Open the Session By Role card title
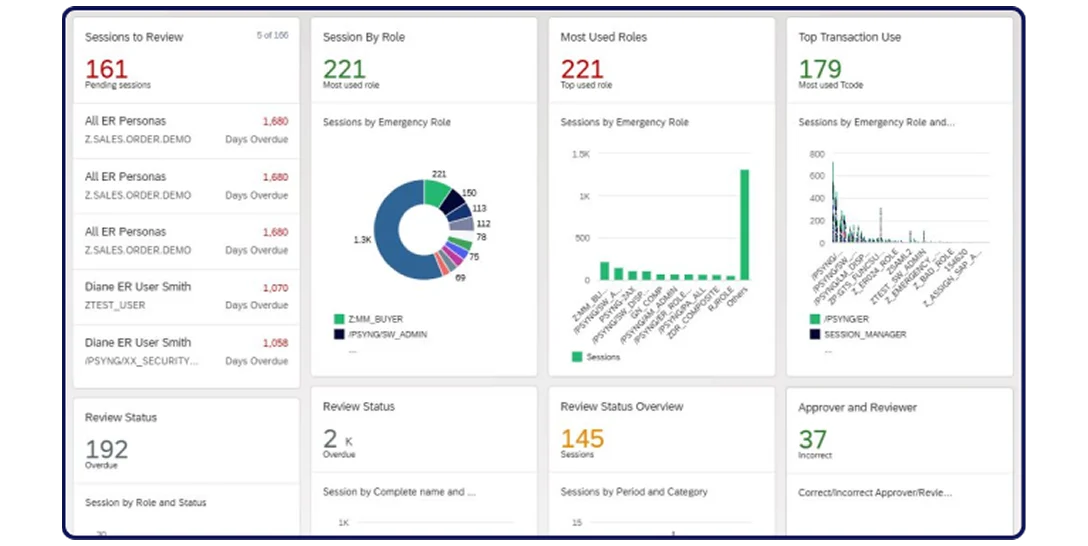1088x546 pixels. (x=363, y=37)
